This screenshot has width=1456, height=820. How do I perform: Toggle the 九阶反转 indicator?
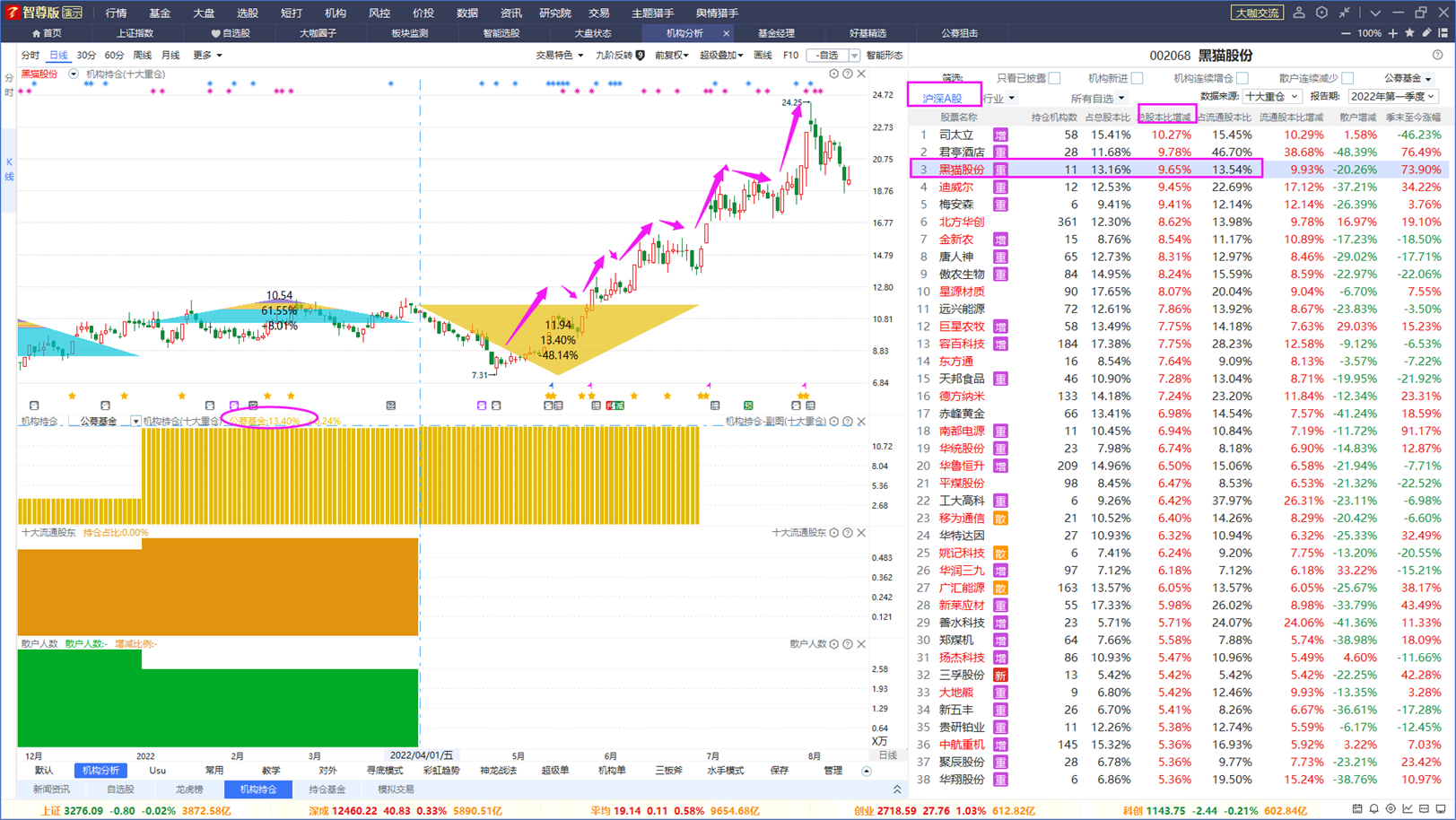coord(620,56)
